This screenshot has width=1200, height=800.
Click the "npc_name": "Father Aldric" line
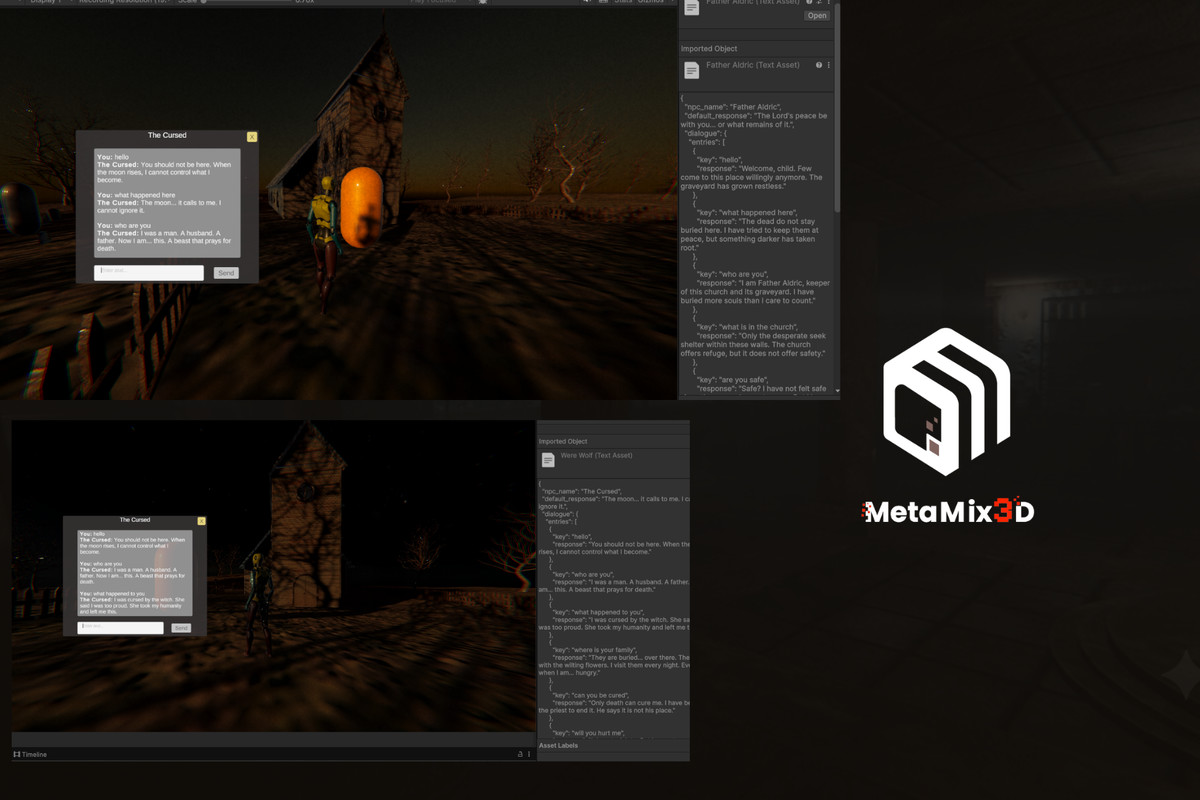(x=733, y=107)
